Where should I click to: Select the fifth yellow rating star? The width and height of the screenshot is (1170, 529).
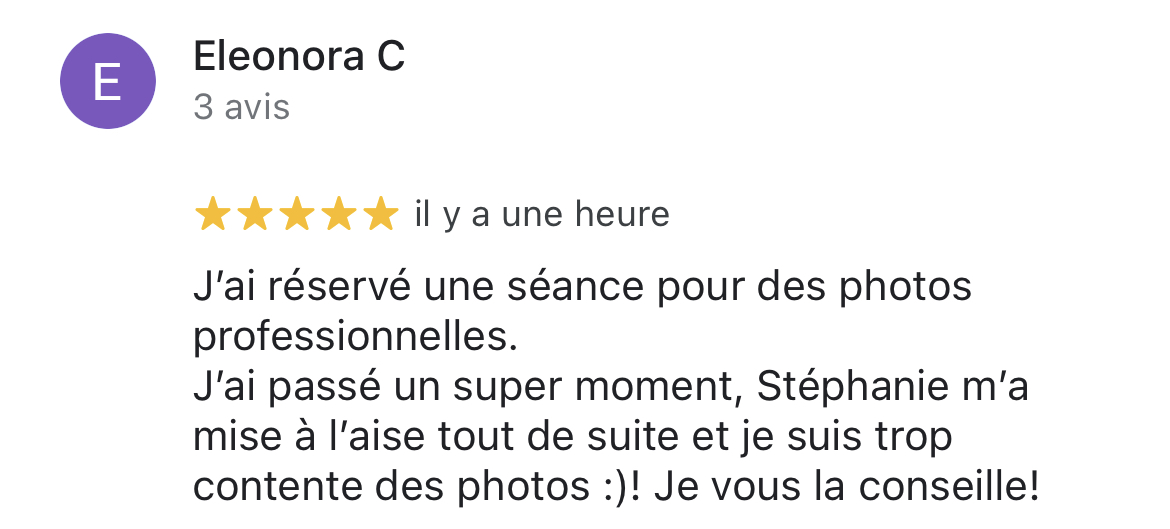click(381, 214)
